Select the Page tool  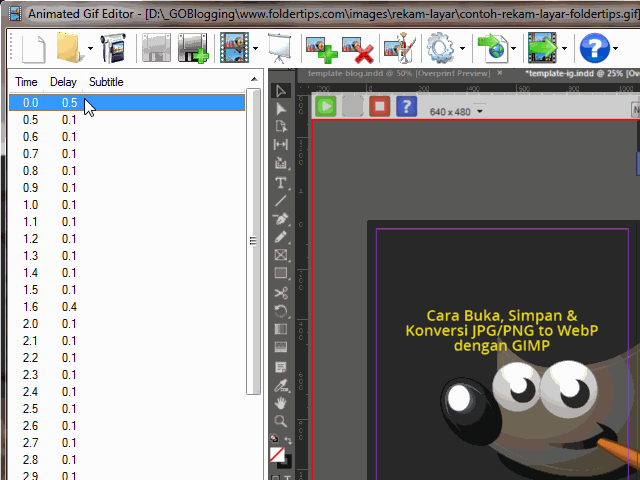tap(281, 127)
